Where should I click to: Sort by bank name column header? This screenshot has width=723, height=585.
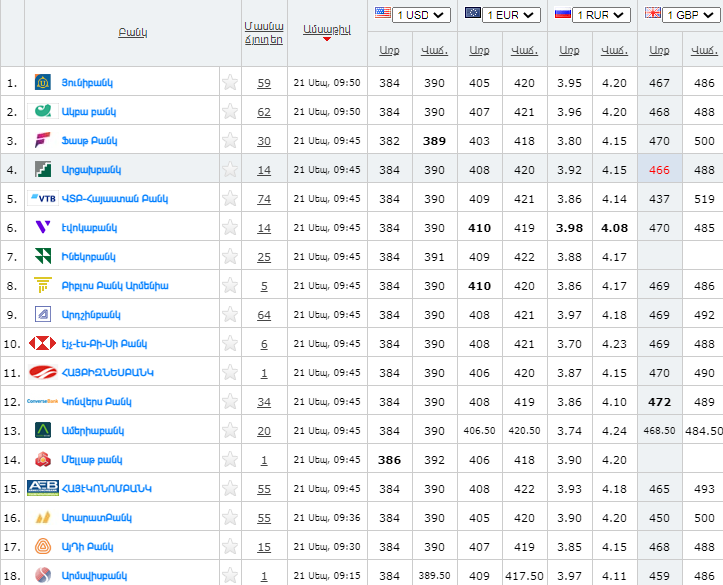[133, 32]
